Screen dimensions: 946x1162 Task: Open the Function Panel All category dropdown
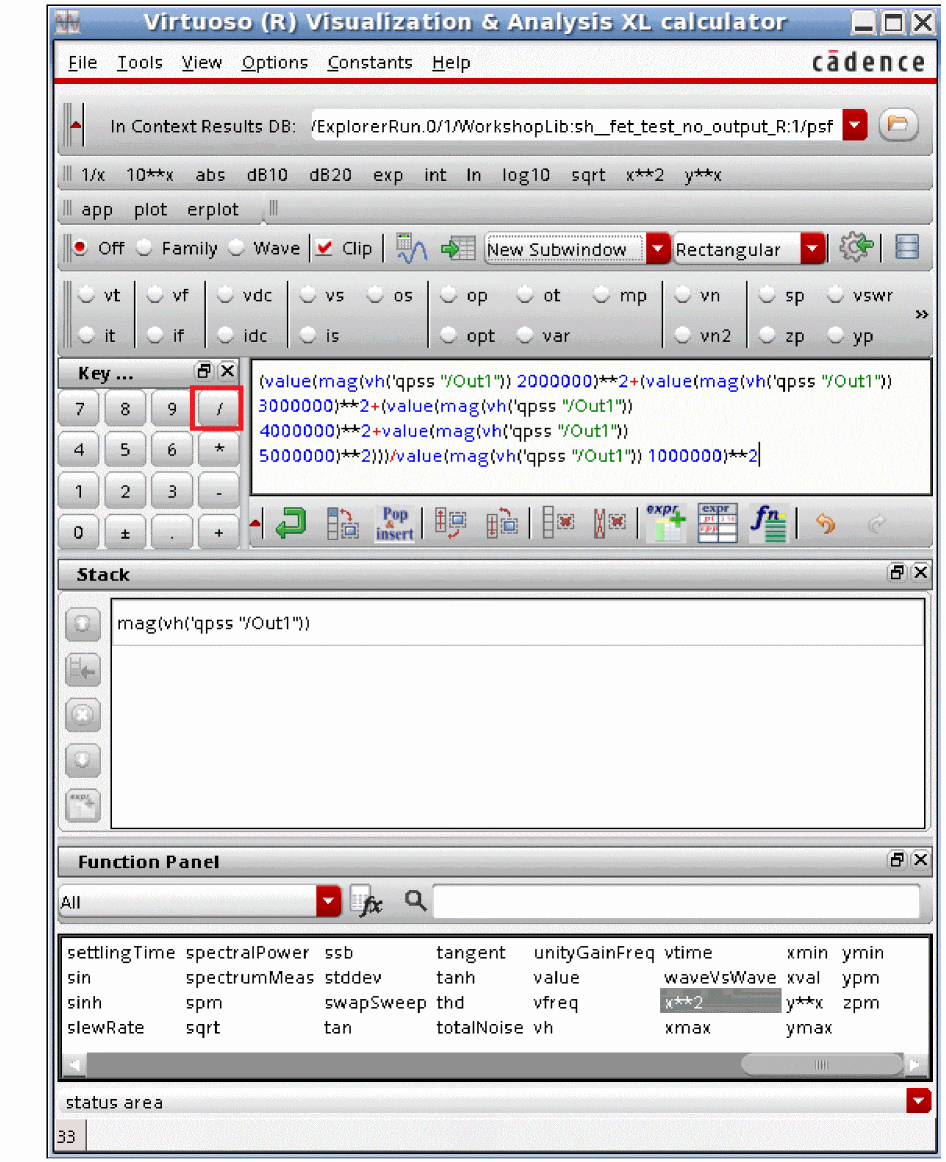(x=328, y=901)
